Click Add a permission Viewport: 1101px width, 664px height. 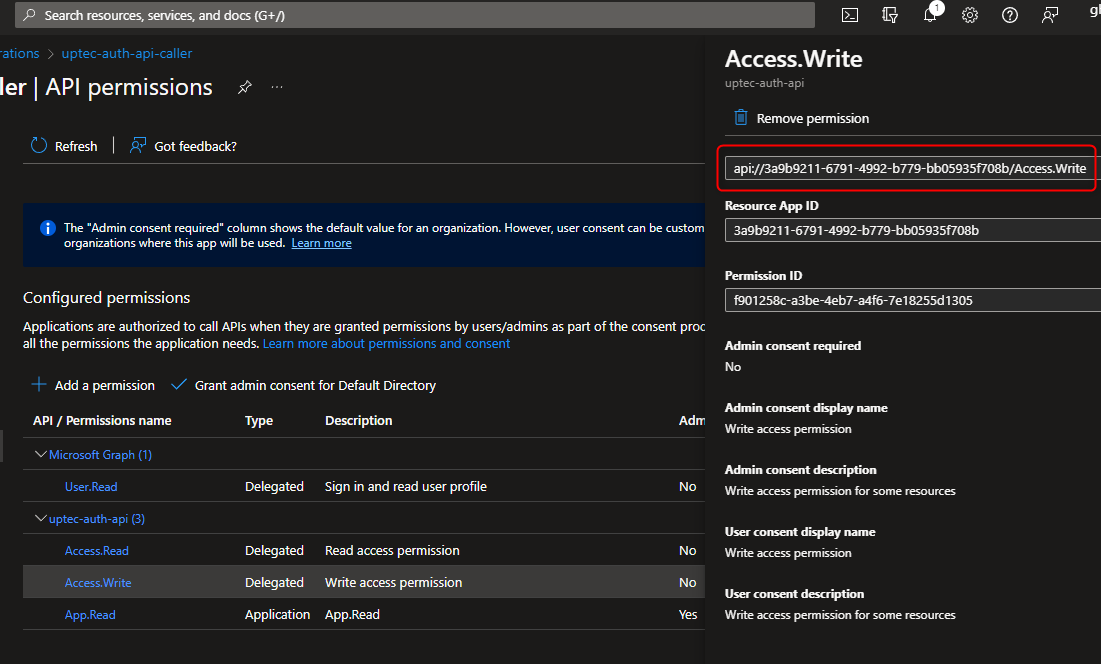93,385
